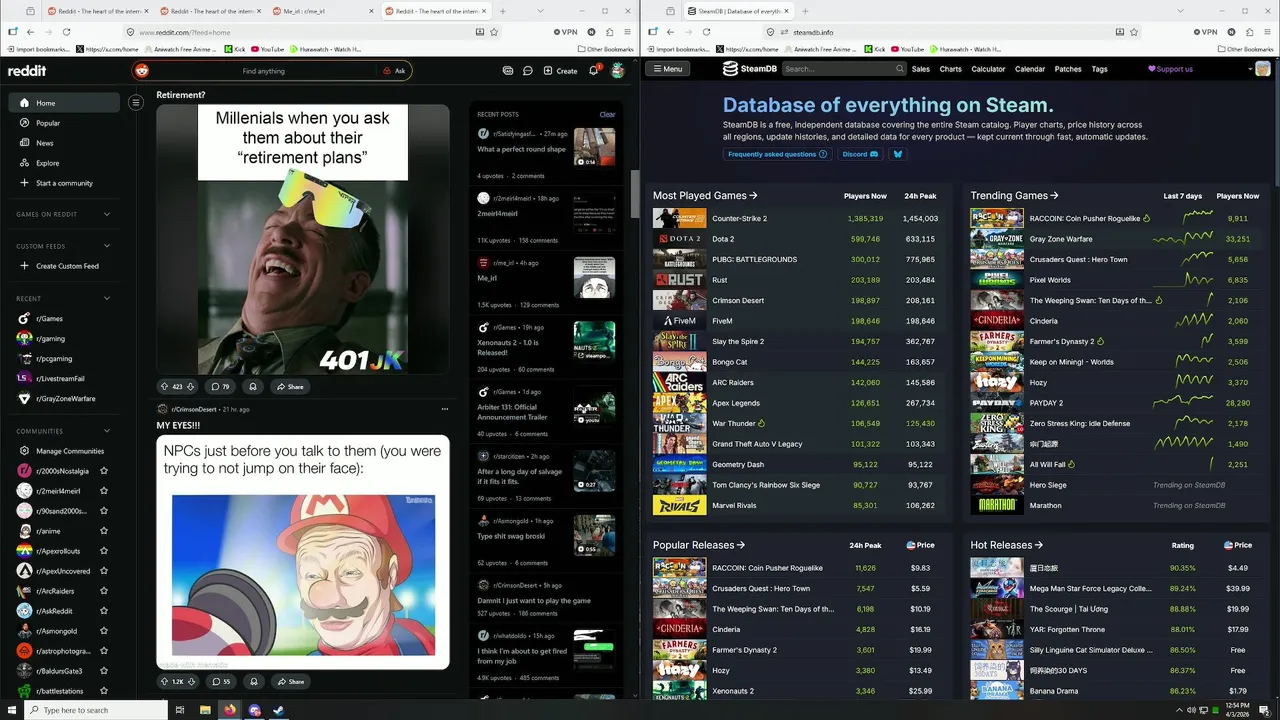
Task: Open SteamDB Sales page
Action: coord(920,69)
